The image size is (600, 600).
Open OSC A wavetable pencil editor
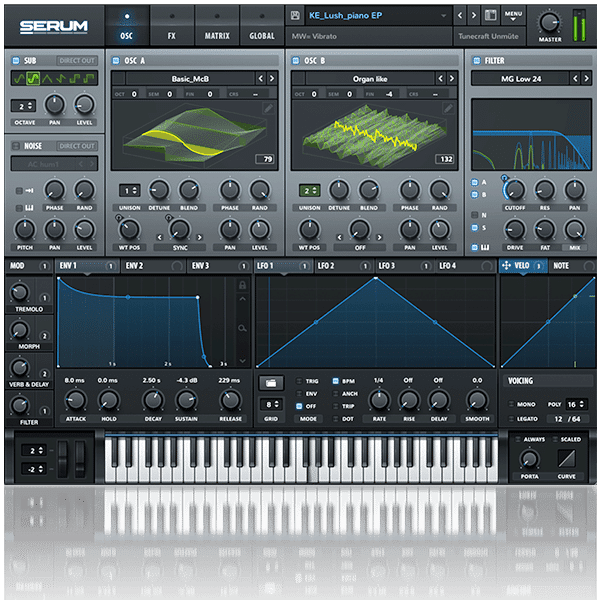tap(269, 109)
